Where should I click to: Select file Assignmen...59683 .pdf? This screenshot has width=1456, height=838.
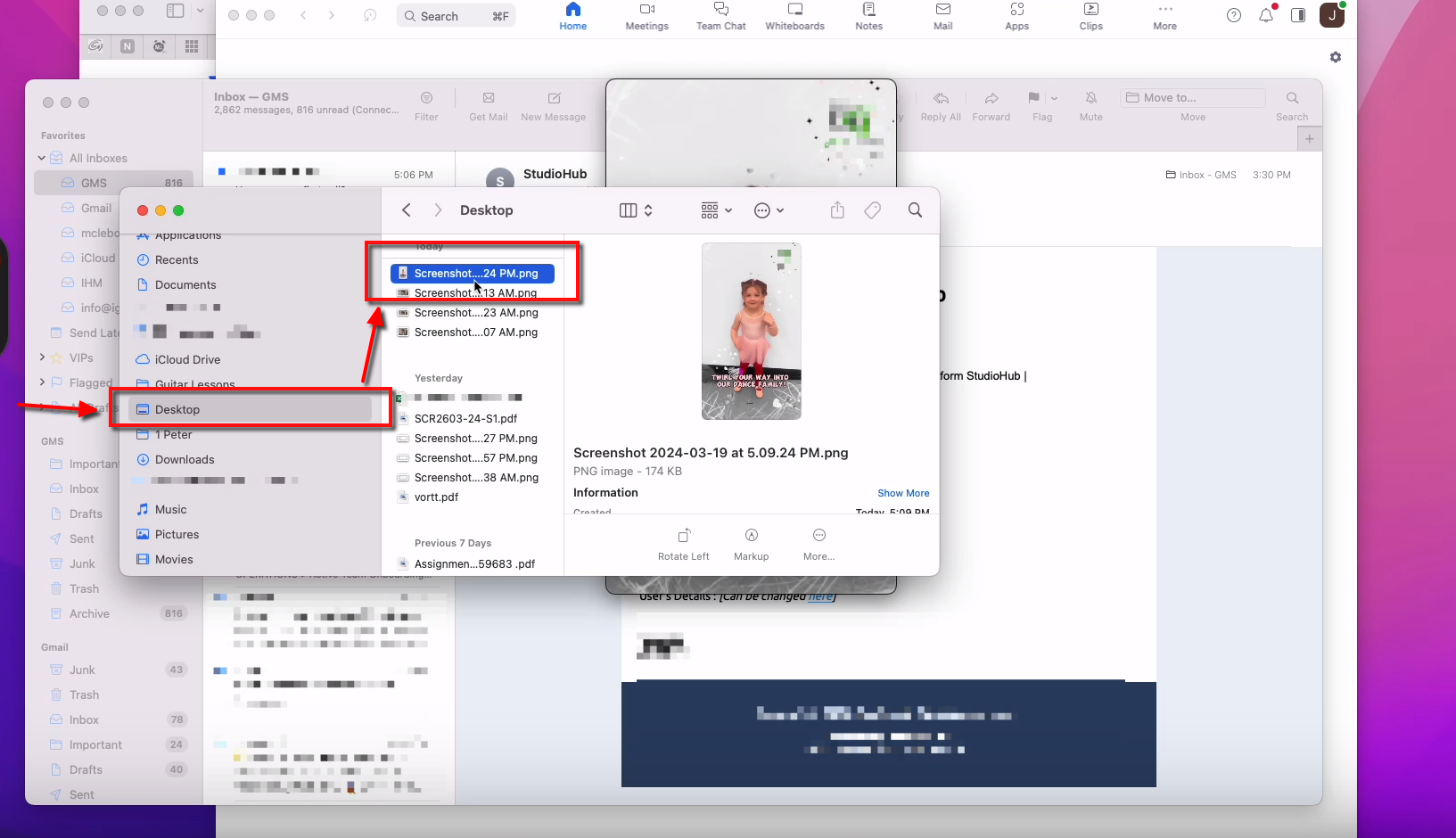tap(473, 564)
